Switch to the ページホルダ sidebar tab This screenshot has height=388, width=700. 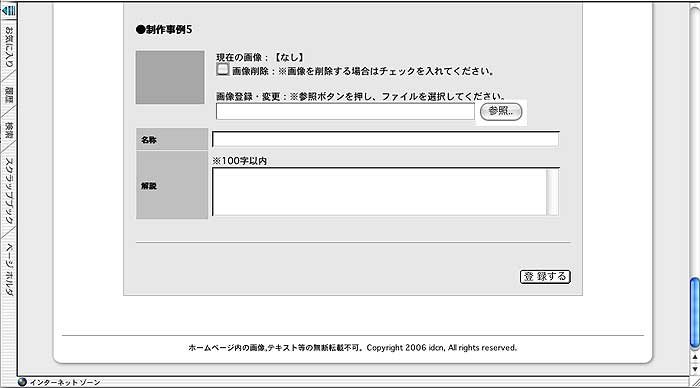[8, 269]
